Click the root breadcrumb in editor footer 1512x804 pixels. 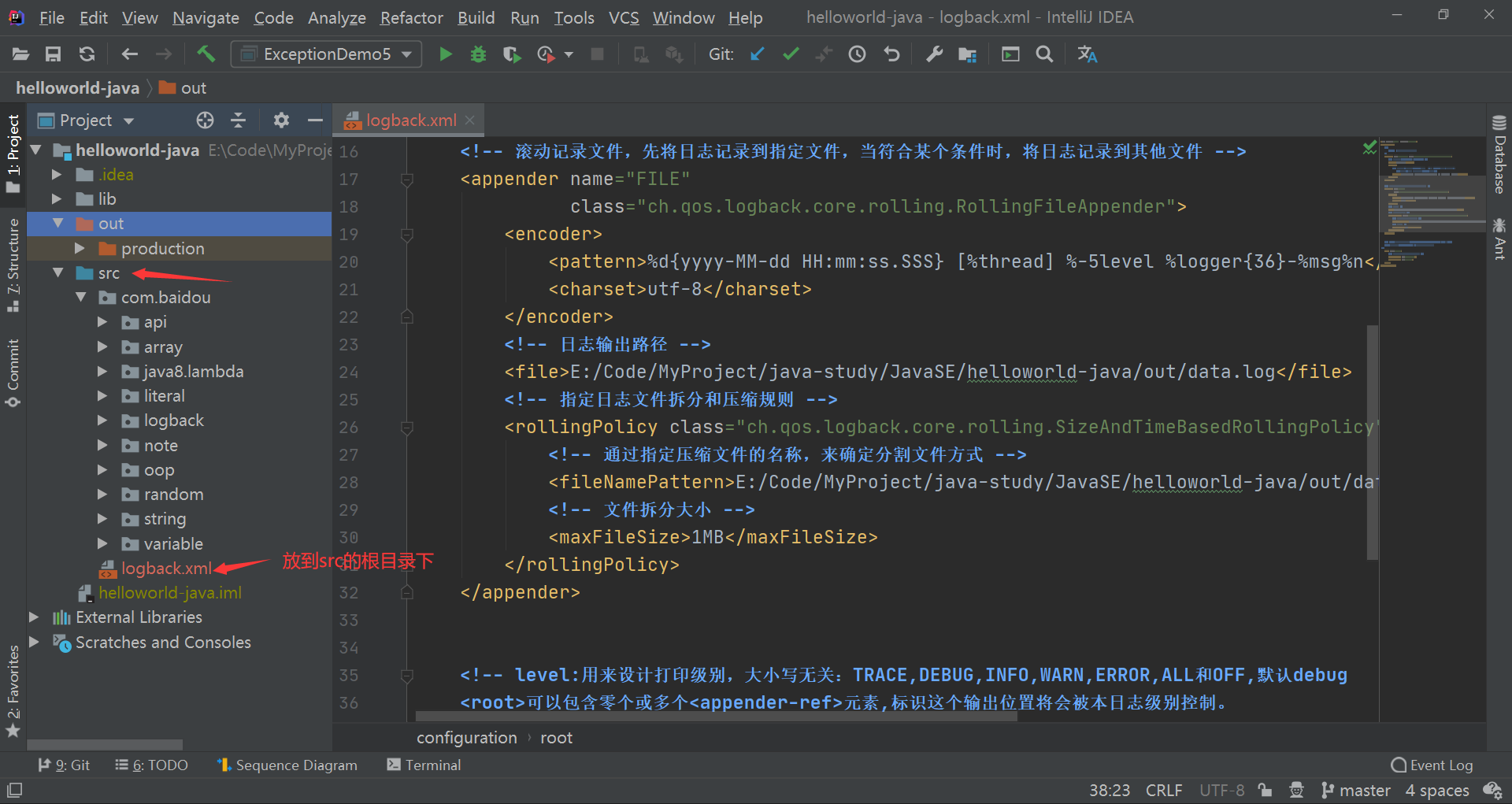(x=556, y=738)
